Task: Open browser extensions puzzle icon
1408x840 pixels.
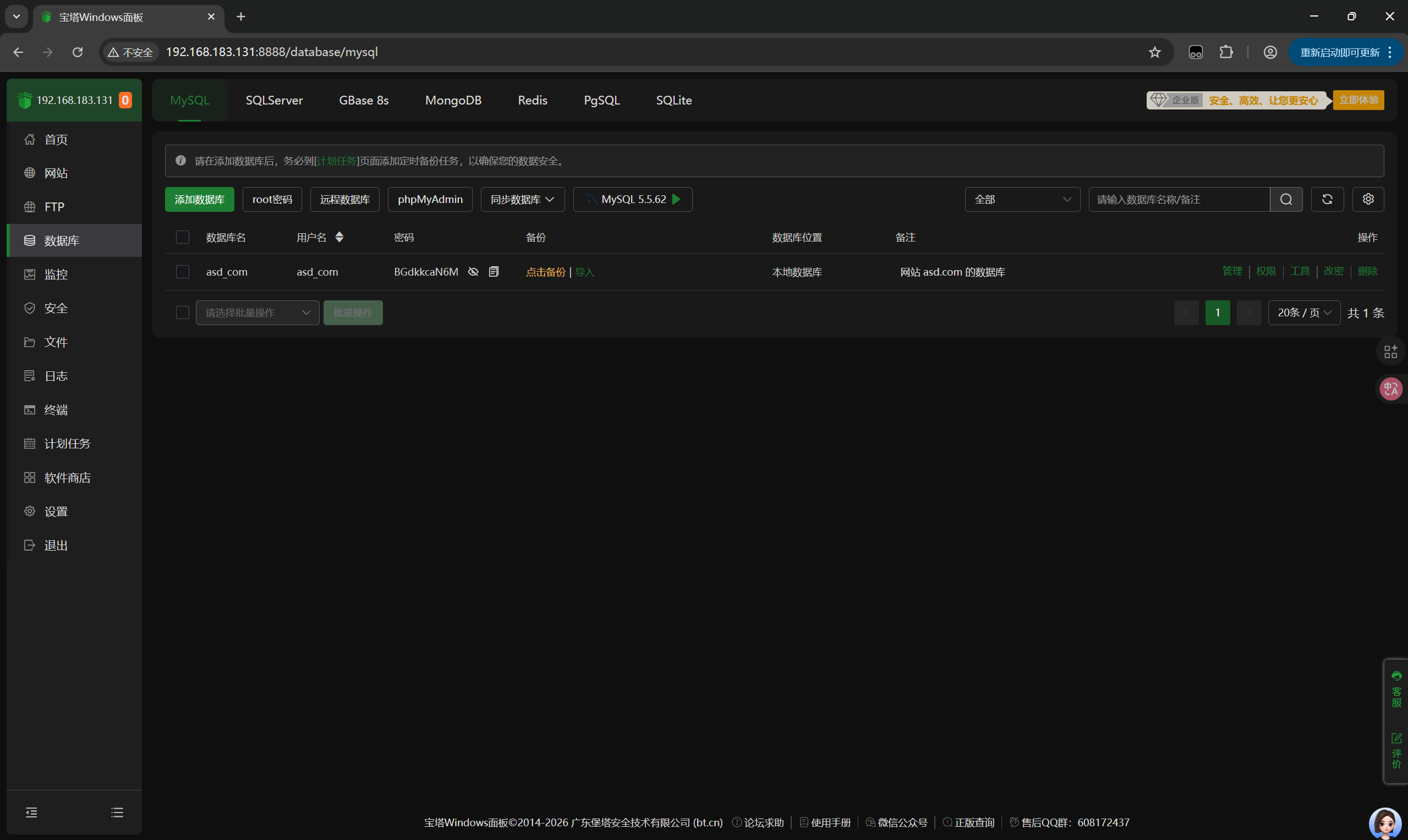Action: (1226, 52)
